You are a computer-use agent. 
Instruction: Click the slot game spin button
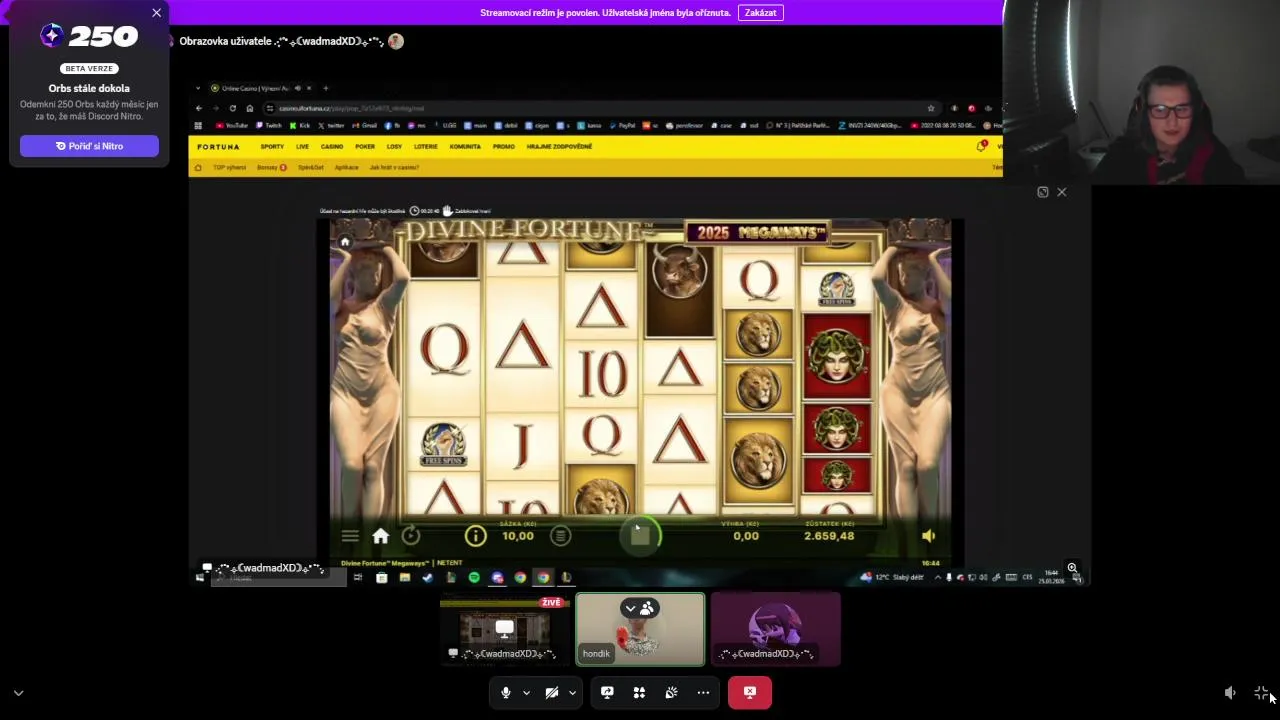coord(640,536)
